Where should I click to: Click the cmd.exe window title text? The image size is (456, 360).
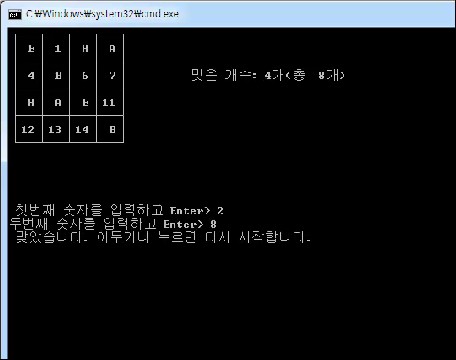(102, 14)
